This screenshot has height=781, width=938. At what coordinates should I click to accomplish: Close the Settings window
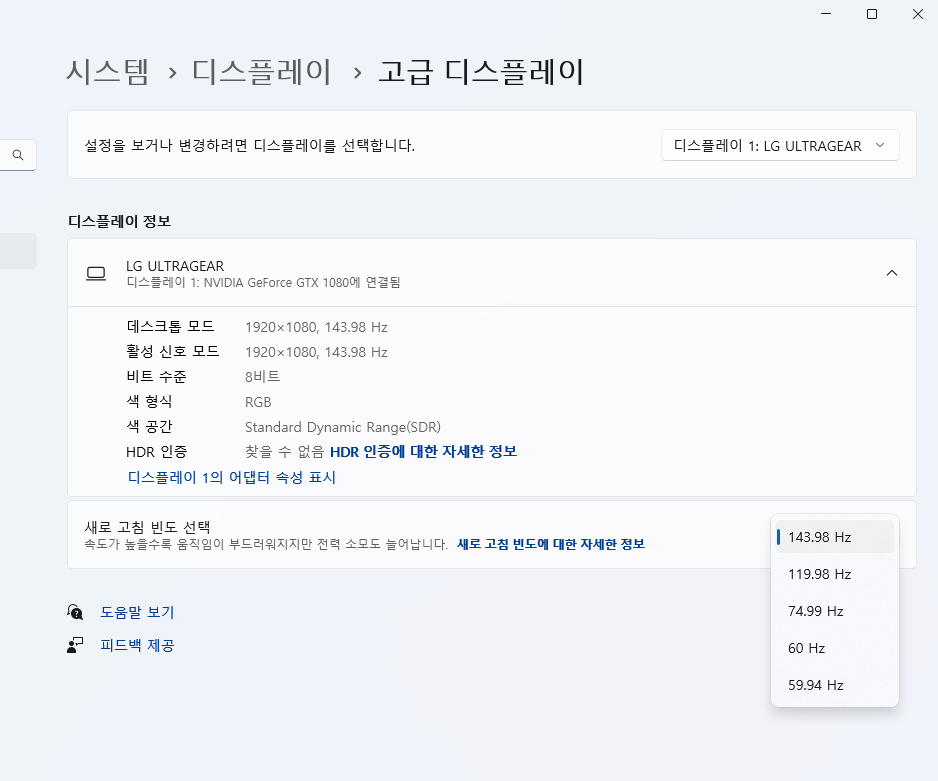click(x=918, y=14)
